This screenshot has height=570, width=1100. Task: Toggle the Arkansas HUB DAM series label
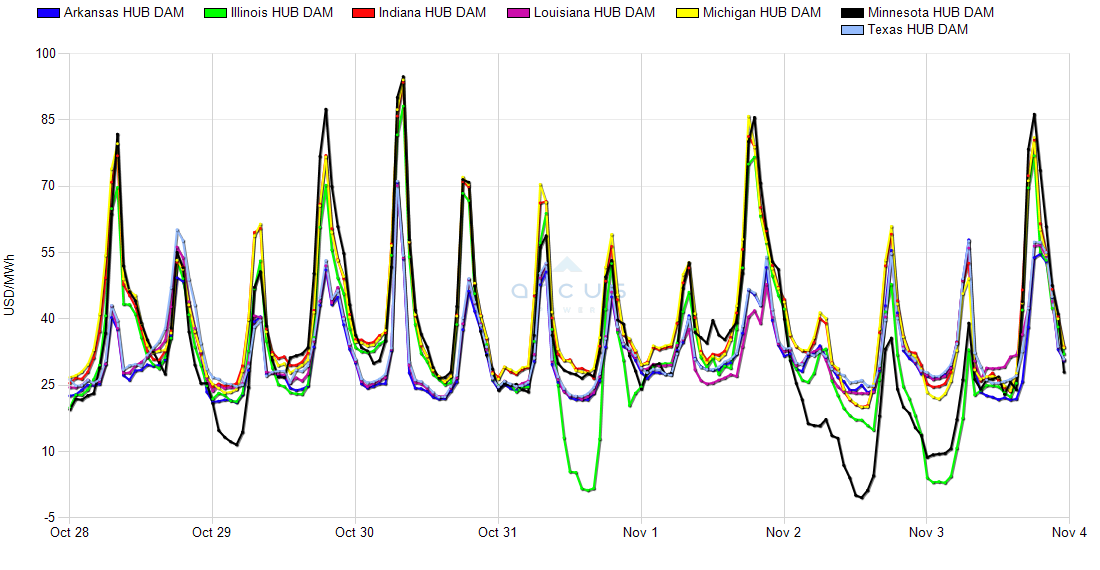click(123, 13)
